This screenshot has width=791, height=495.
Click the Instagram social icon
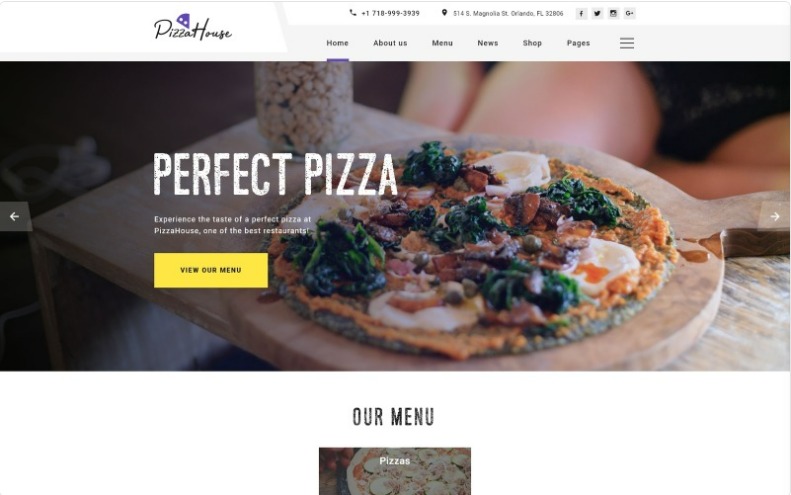tap(613, 14)
